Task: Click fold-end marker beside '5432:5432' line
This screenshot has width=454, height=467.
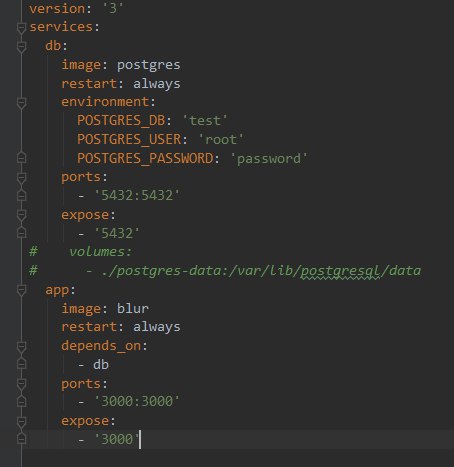Action: [21, 195]
